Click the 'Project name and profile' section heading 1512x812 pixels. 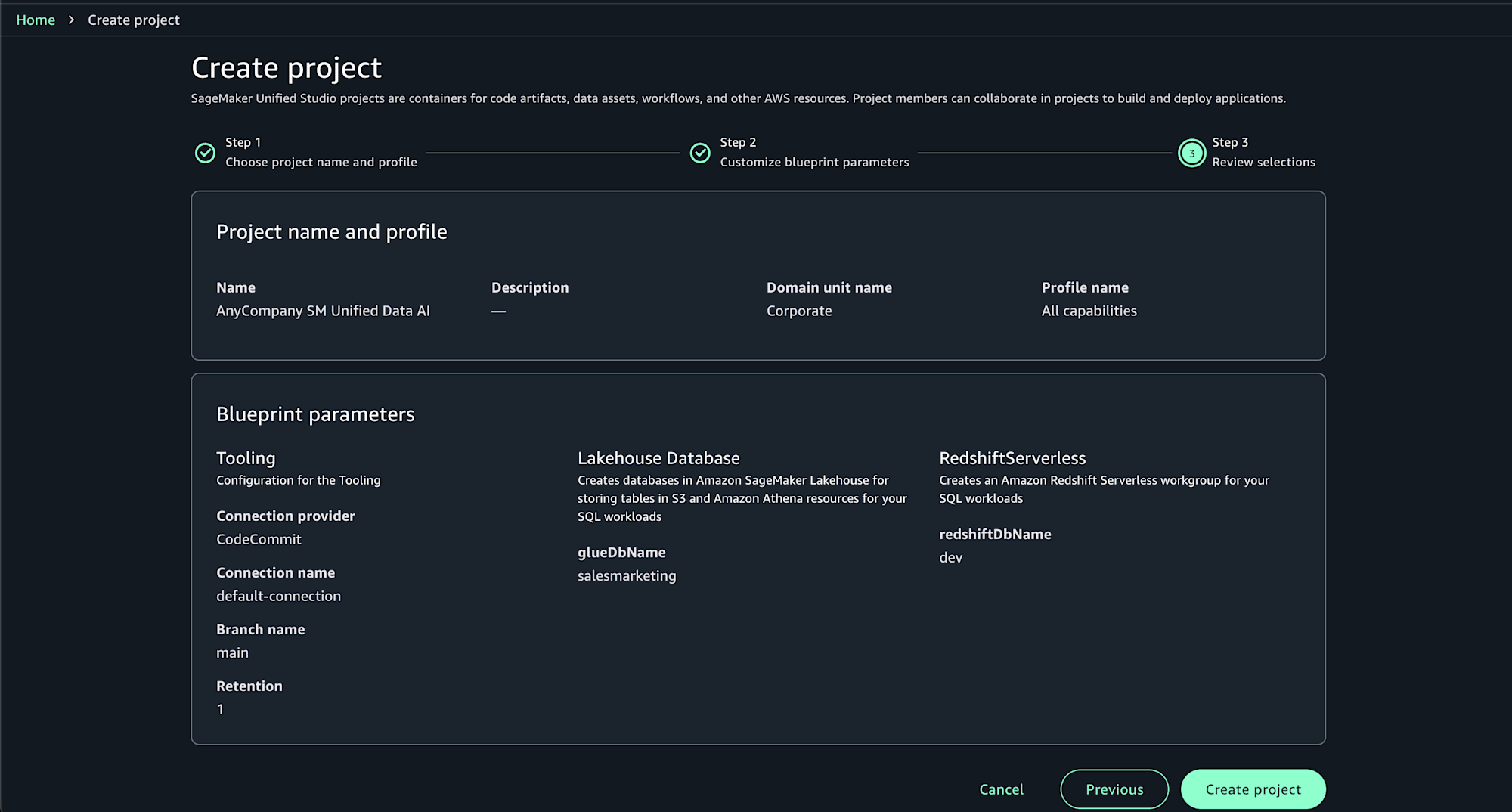tap(331, 231)
